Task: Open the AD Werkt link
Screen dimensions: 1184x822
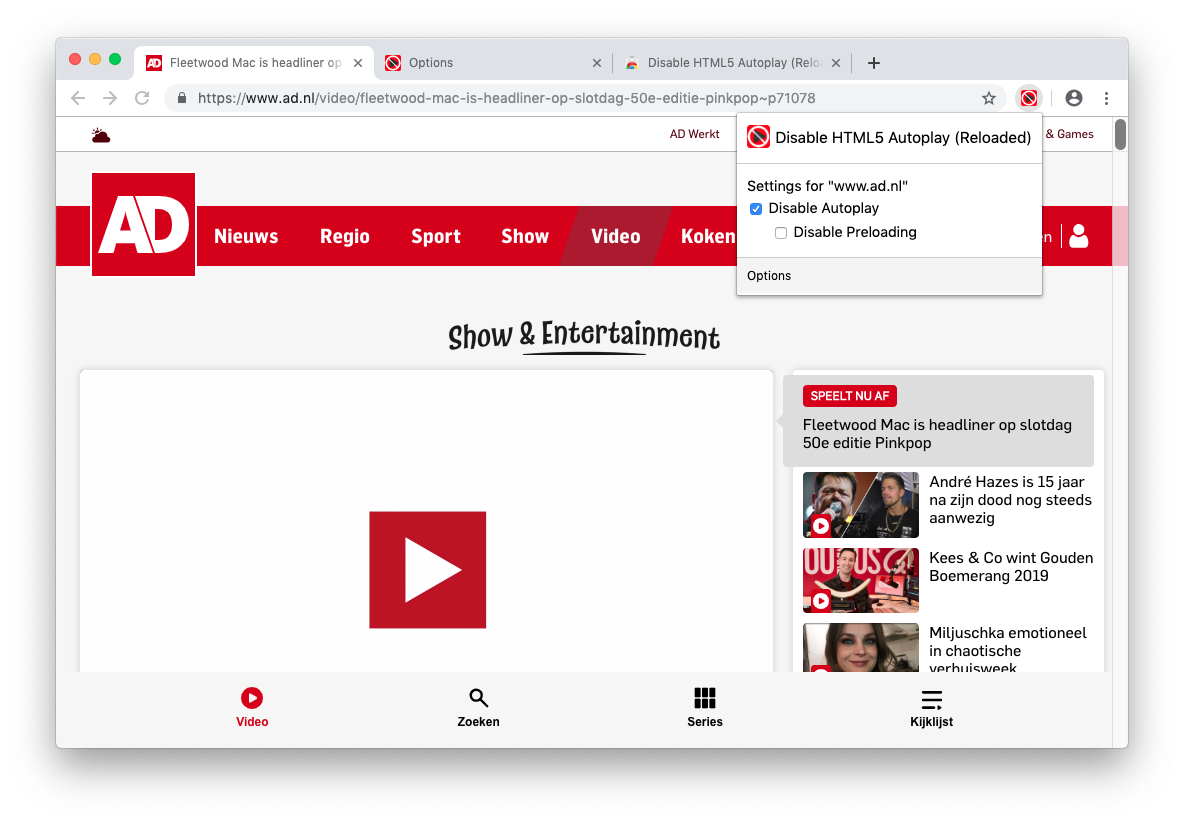Action: pyautogui.click(x=695, y=134)
